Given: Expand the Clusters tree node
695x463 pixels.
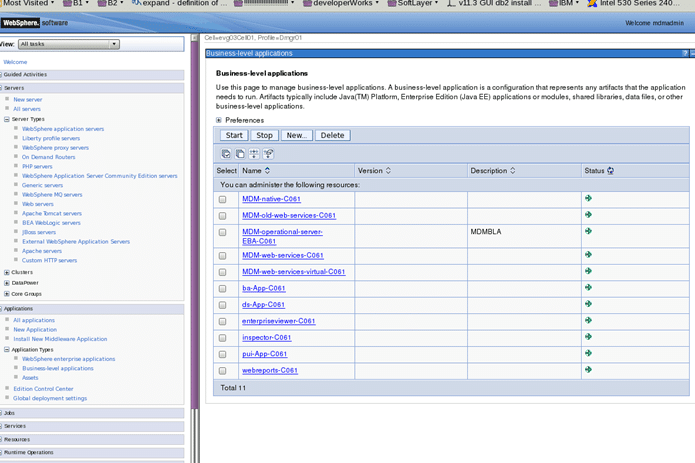Looking at the screenshot, I should (x=7, y=272).
